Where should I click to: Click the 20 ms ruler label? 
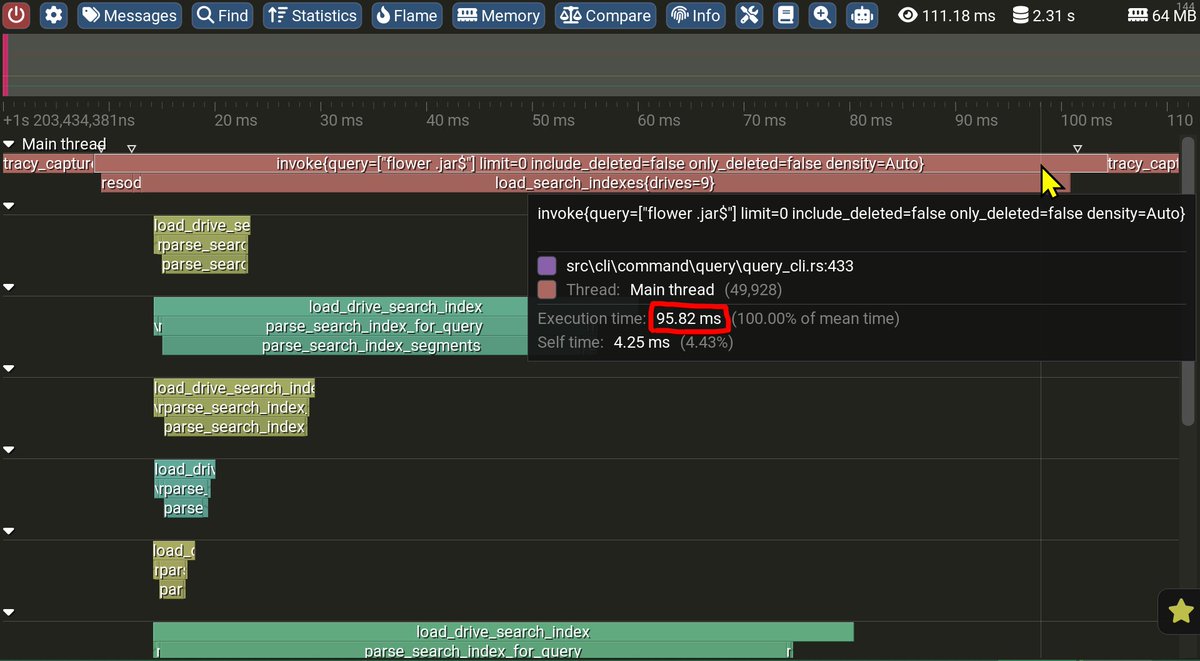[x=236, y=120]
